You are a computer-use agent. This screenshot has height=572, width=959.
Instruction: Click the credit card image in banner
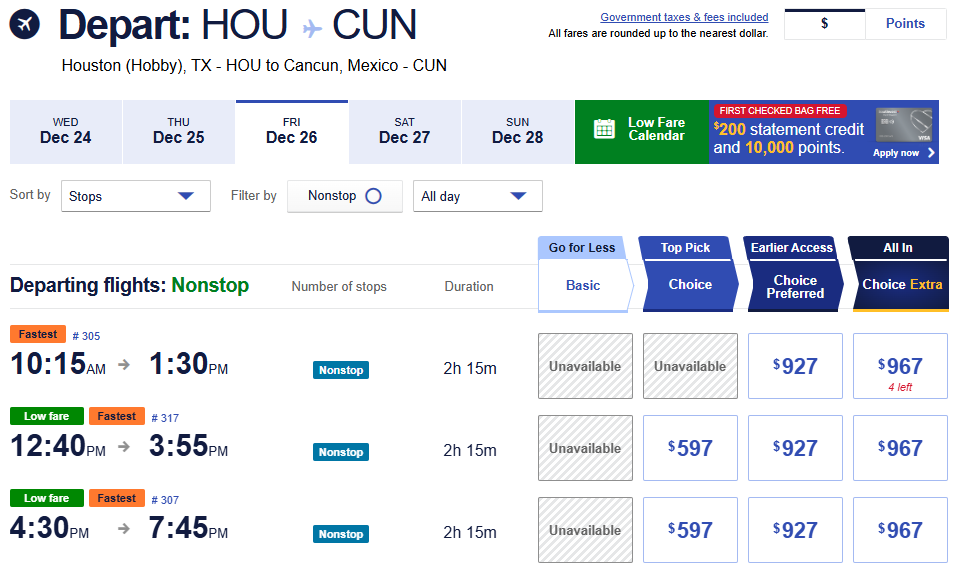click(x=904, y=125)
